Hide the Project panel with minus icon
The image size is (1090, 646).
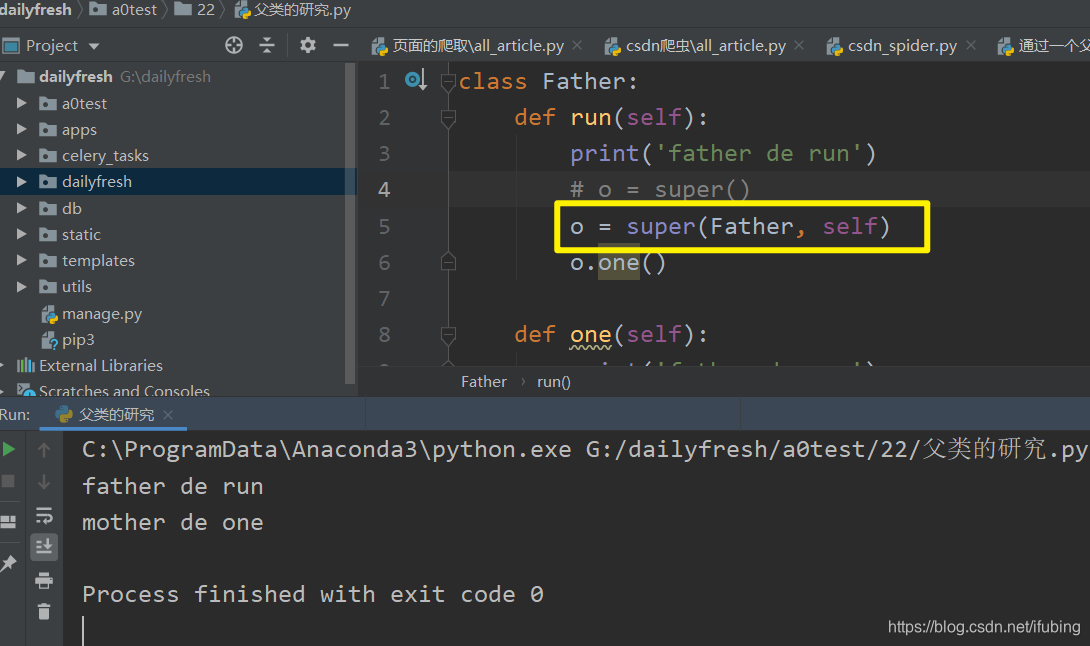pyautogui.click(x=341, y=46)
